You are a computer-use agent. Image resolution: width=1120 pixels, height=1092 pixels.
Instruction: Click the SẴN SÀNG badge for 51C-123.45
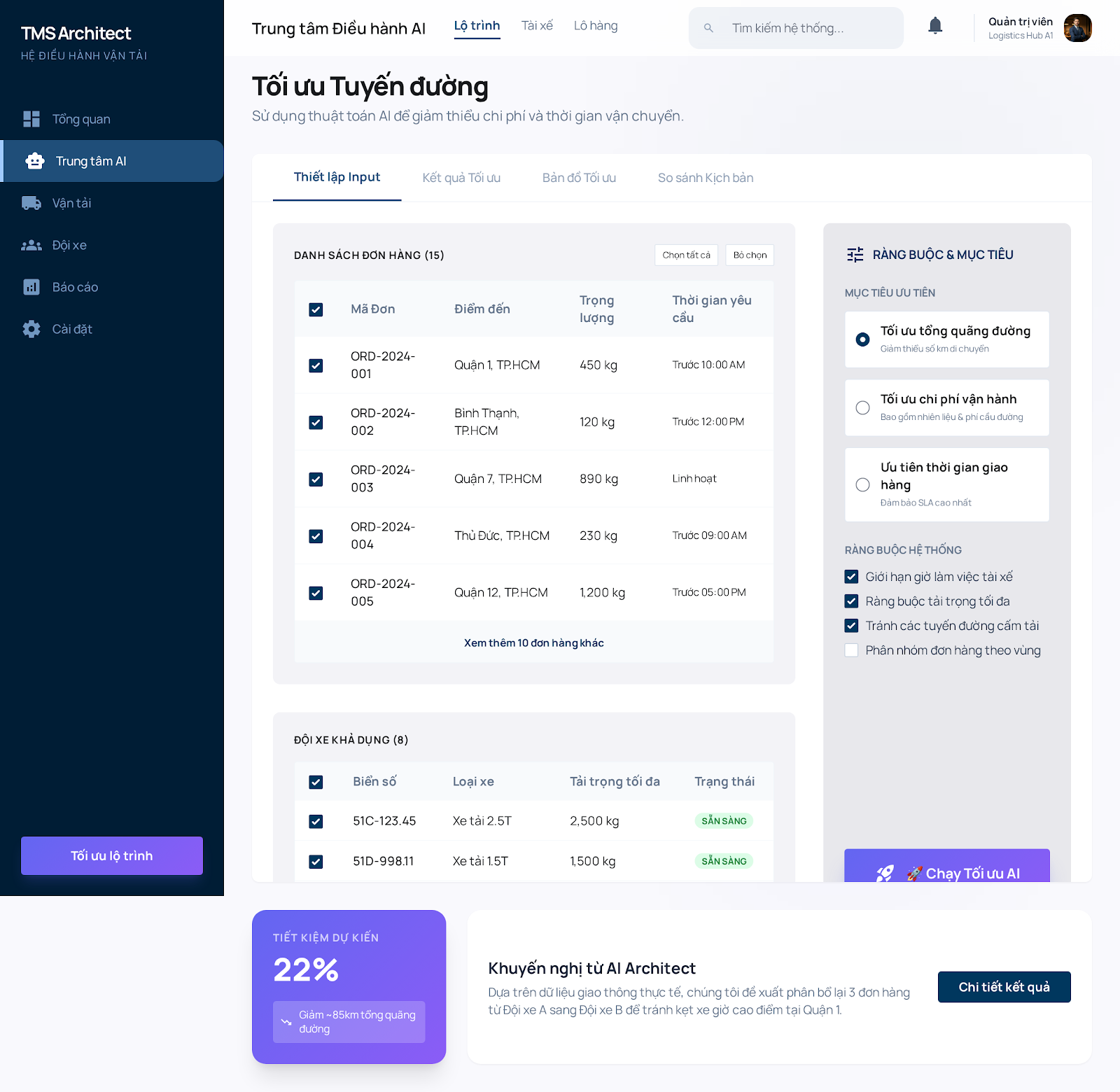pyautogui.click(x=724, y=821)
